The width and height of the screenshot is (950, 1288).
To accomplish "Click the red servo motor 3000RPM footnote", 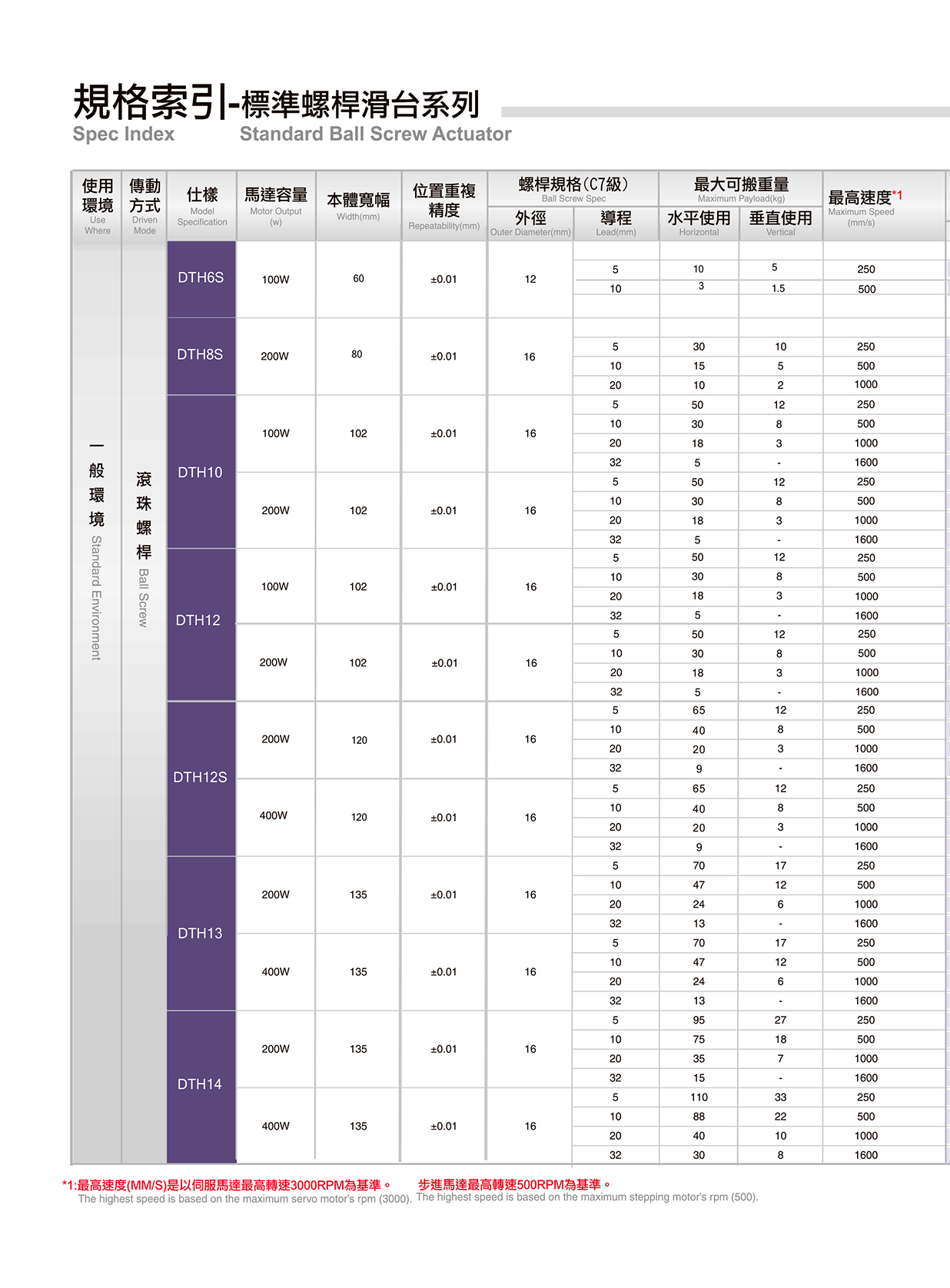I will tap(228, 1185).
